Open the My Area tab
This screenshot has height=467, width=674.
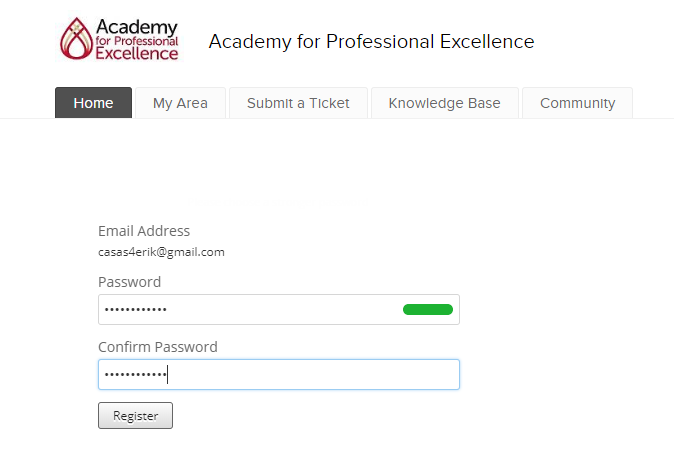pos(180,103)
